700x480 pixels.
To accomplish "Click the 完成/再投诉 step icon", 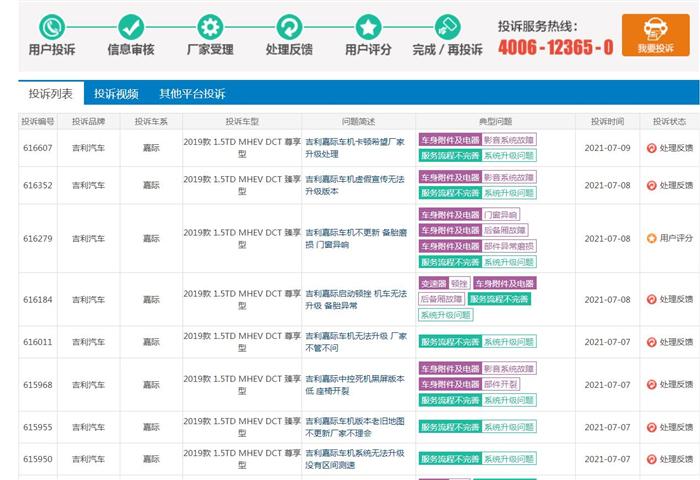I will pyautogui.click(x=447, y=27).
